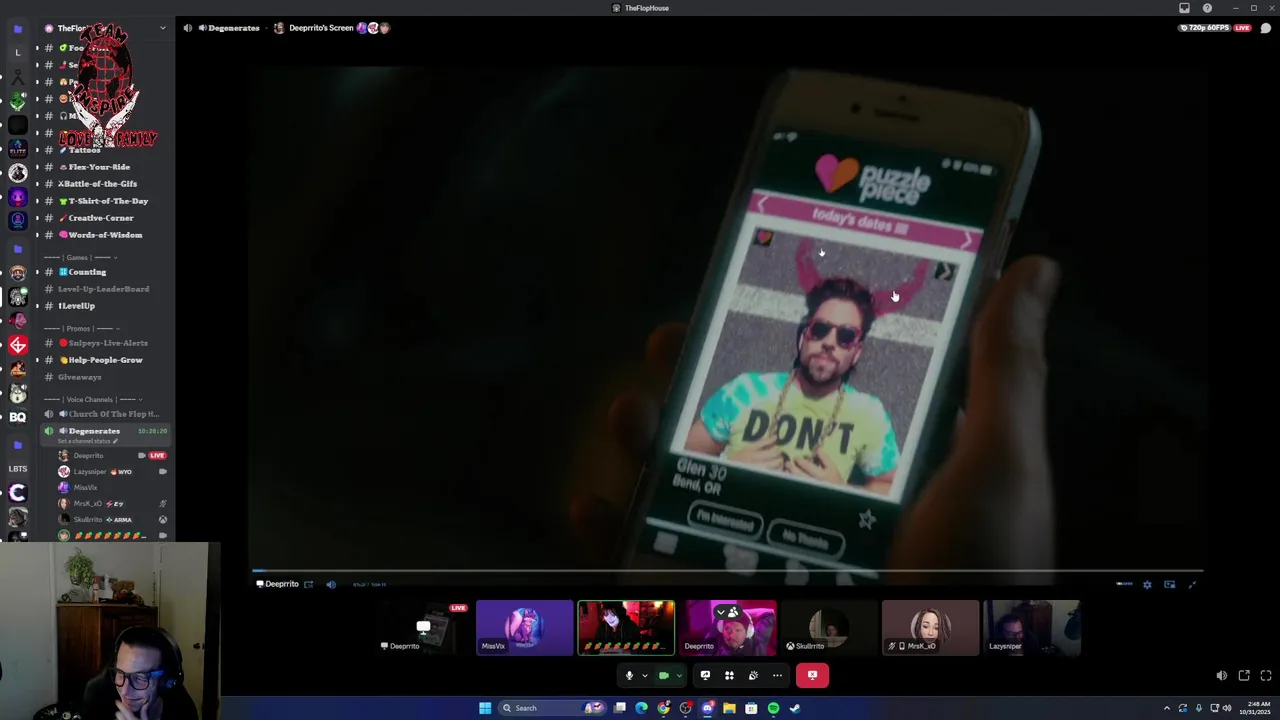Show the voice channel chat bubble
Image resolution: width=1280 pixels, height=720 pixels.
1266,28
